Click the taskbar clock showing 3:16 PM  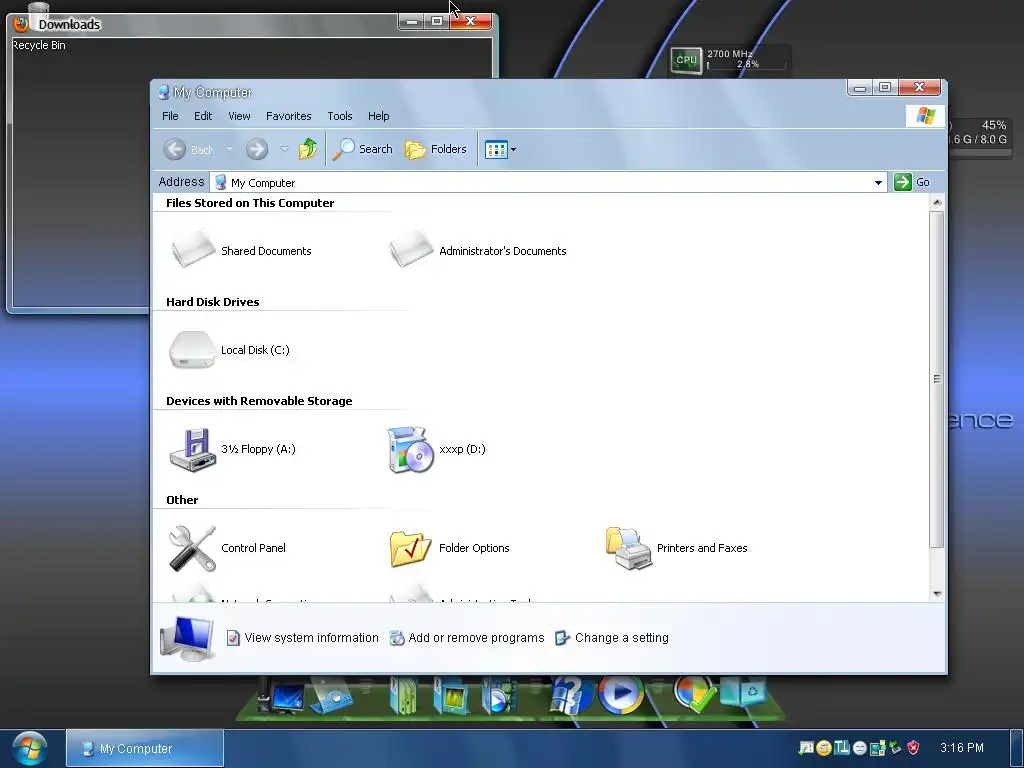(962, 748)
